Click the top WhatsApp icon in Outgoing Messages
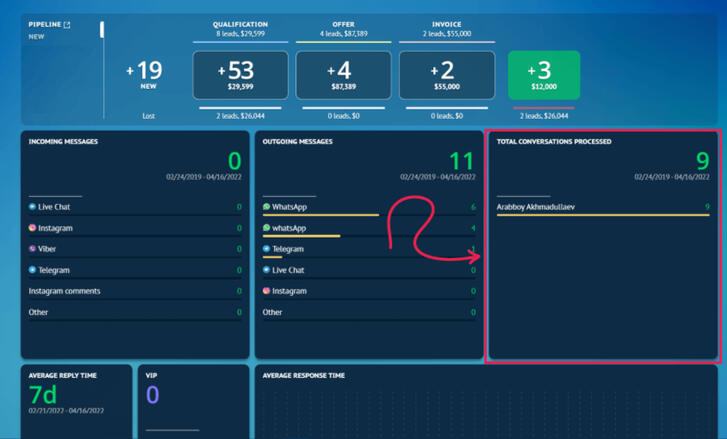Image resolution: width=727 pixels, height=439 pixels. click(267, 207)
